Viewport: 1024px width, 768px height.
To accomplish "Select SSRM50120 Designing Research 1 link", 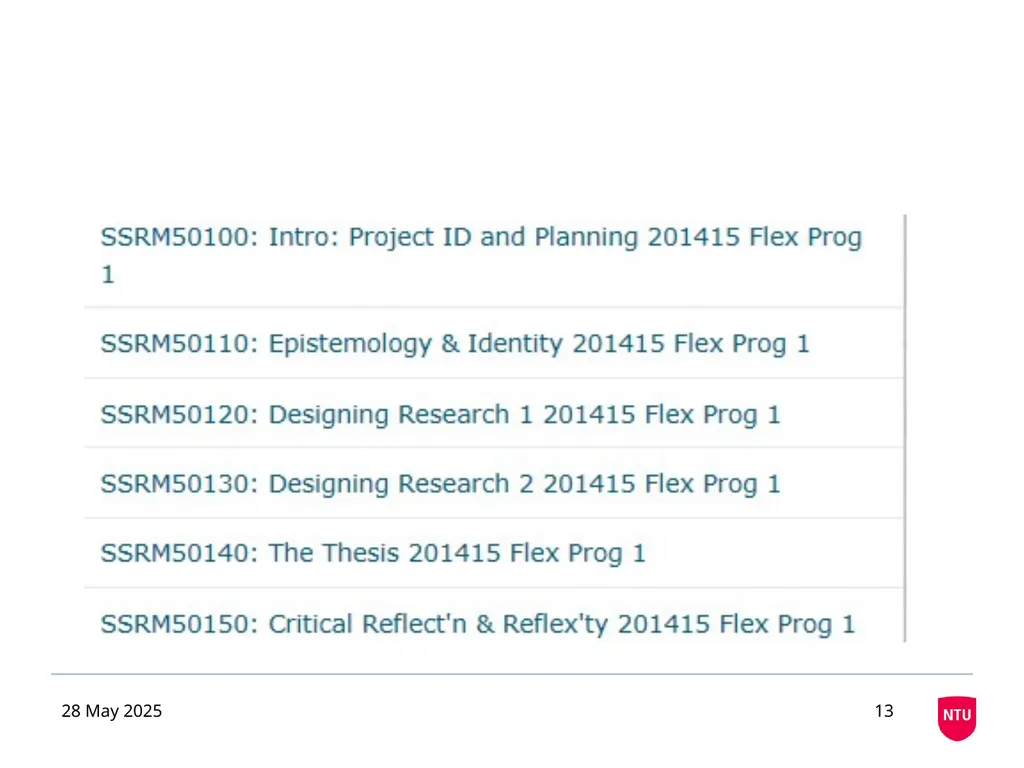I will point(440,415).
